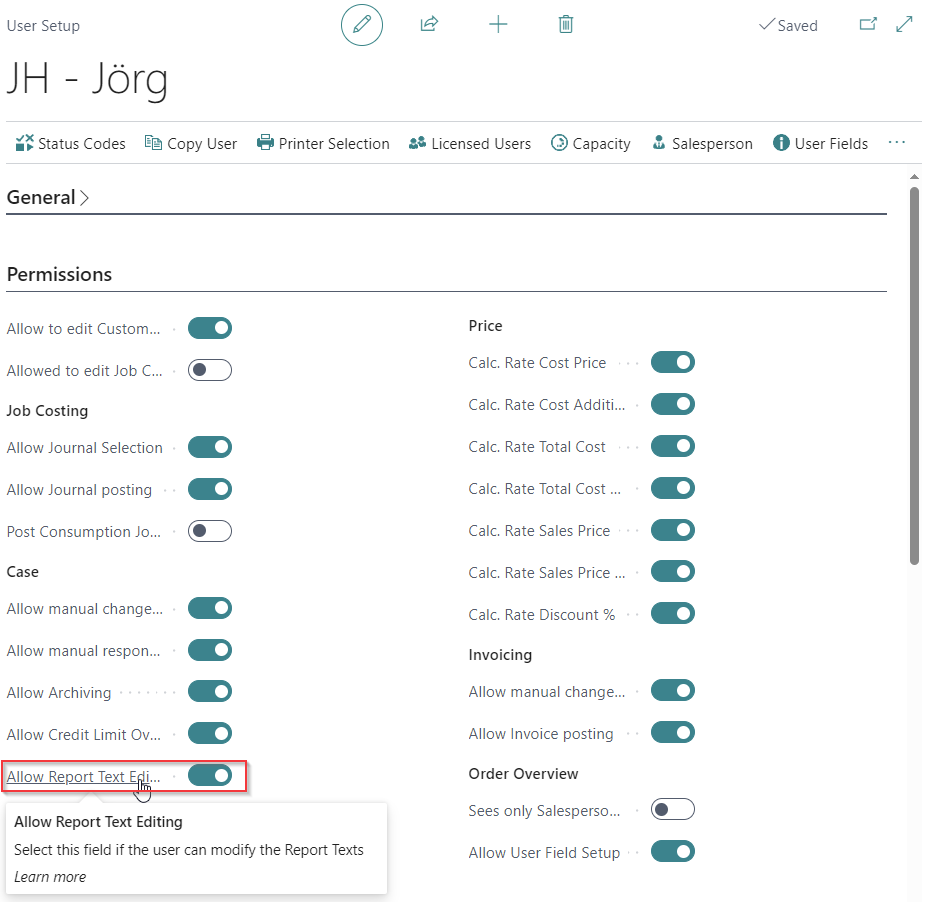Click the plus icon to add new

(x=498, y=25)
